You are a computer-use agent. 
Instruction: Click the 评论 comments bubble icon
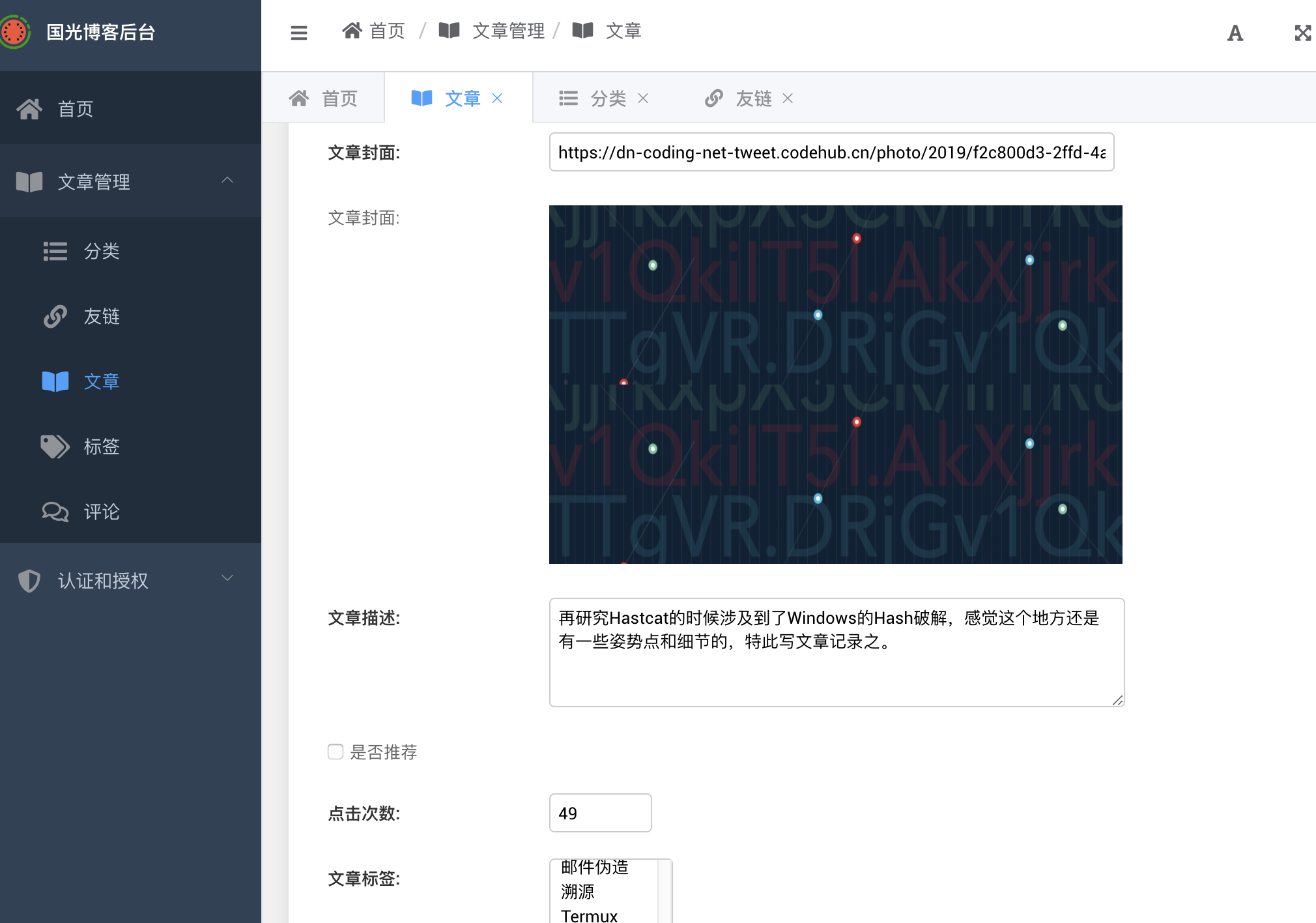[55, 512]
